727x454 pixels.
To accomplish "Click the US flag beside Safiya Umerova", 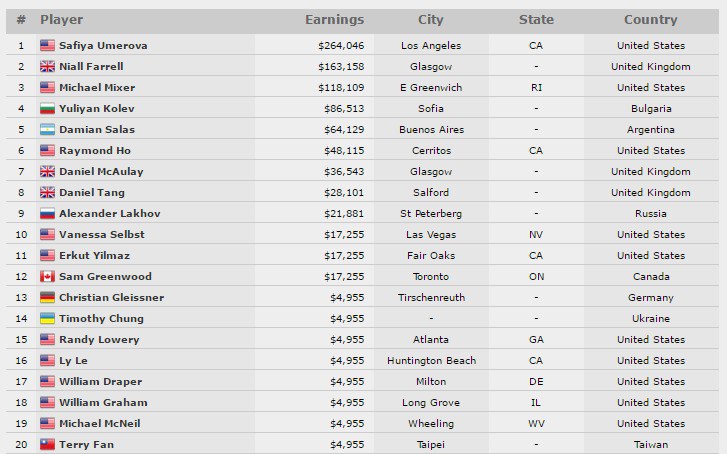I will (x=47, y=46).
